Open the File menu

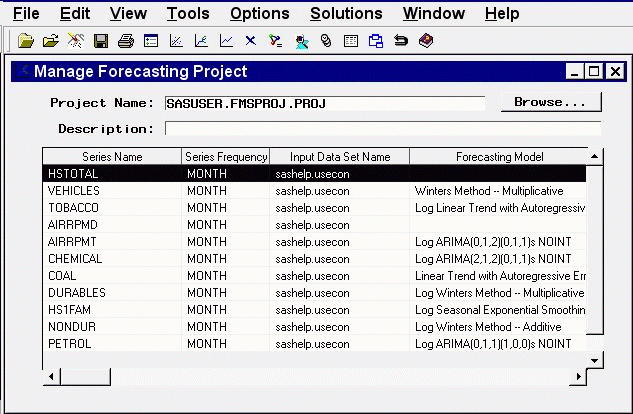(27, 13)
